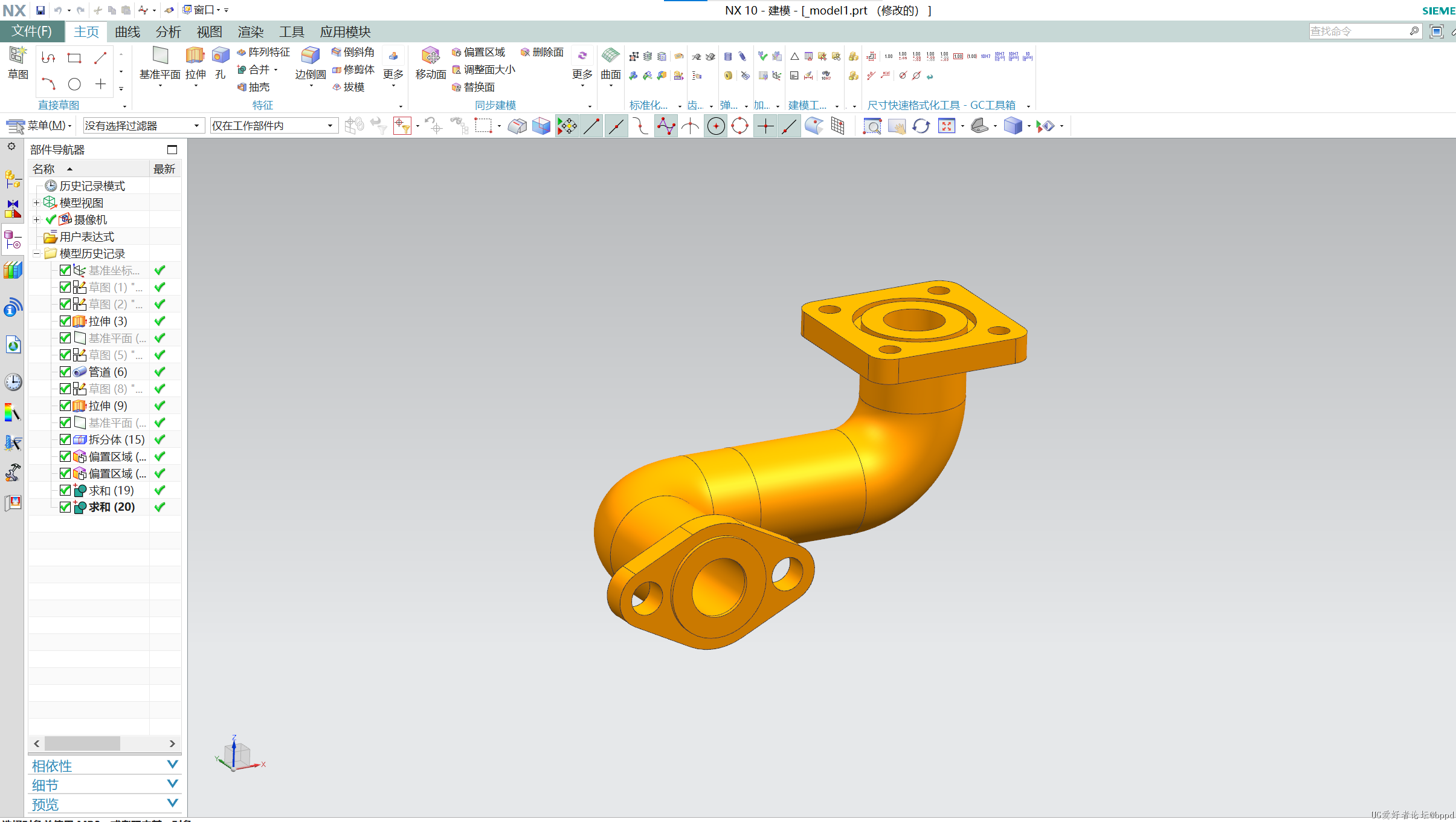Click the Fit view magnifier icon
Screen dimensions: 1456x822
tap(872, 126)
